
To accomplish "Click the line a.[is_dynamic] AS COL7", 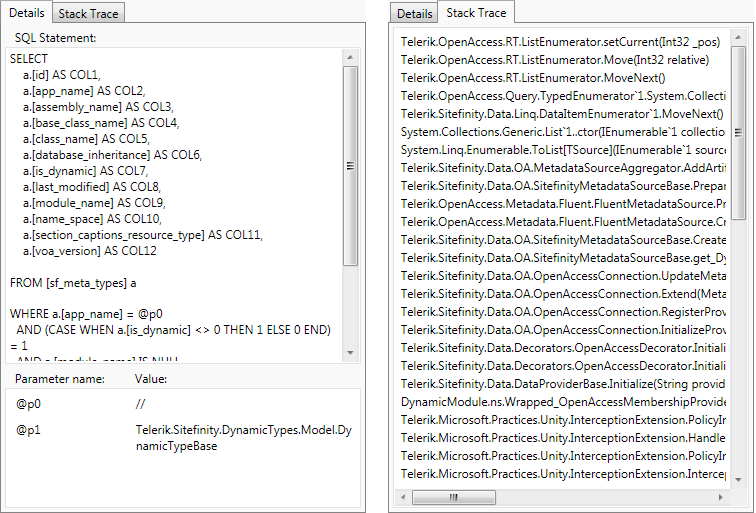I will click(85, 171).
